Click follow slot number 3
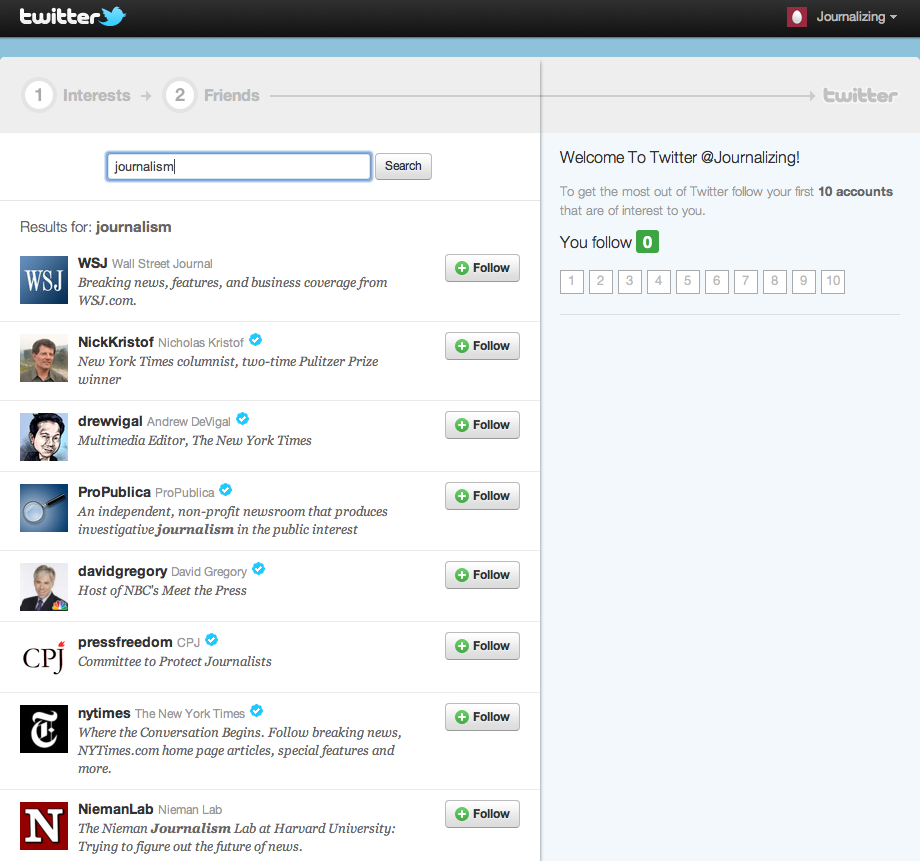Image resolution: width=920 pixels, height=862 pixels. [630, 282]
